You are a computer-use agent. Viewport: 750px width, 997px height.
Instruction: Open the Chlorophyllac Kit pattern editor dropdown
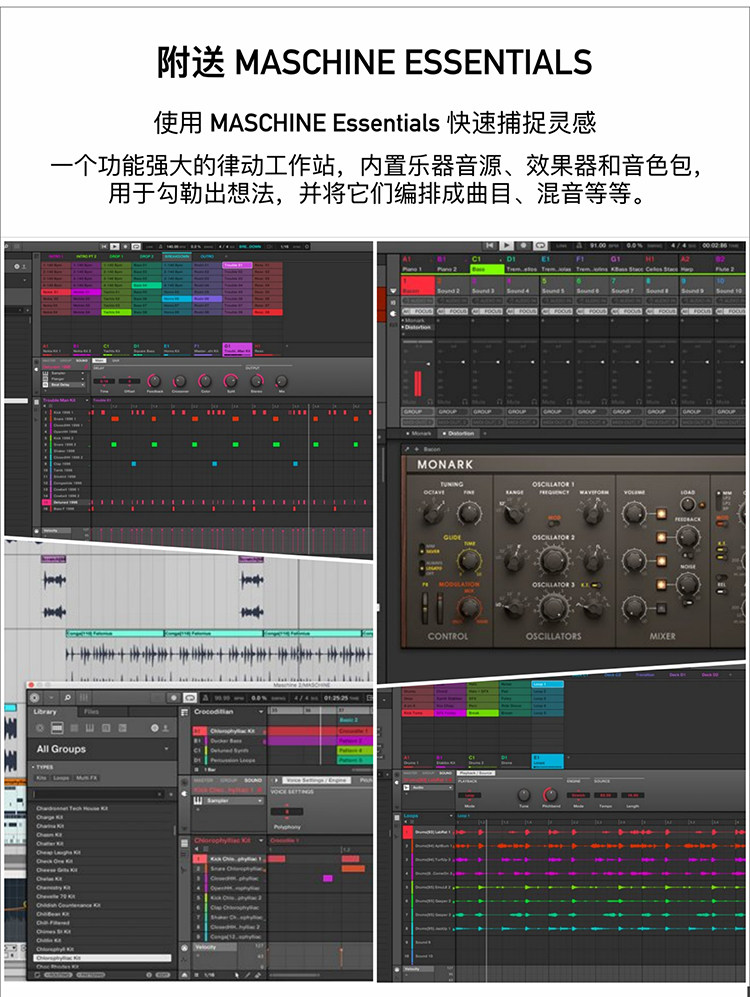point(261,841)
